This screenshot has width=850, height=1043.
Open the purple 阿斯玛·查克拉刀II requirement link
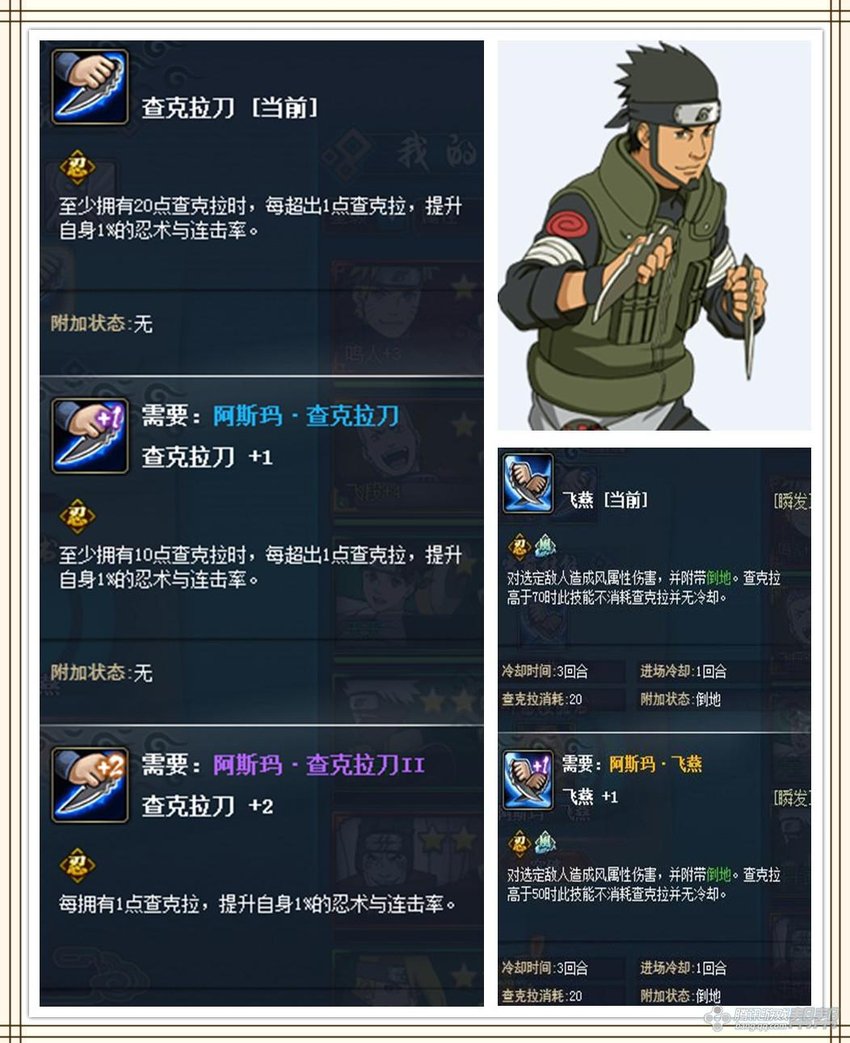[319, 765]
